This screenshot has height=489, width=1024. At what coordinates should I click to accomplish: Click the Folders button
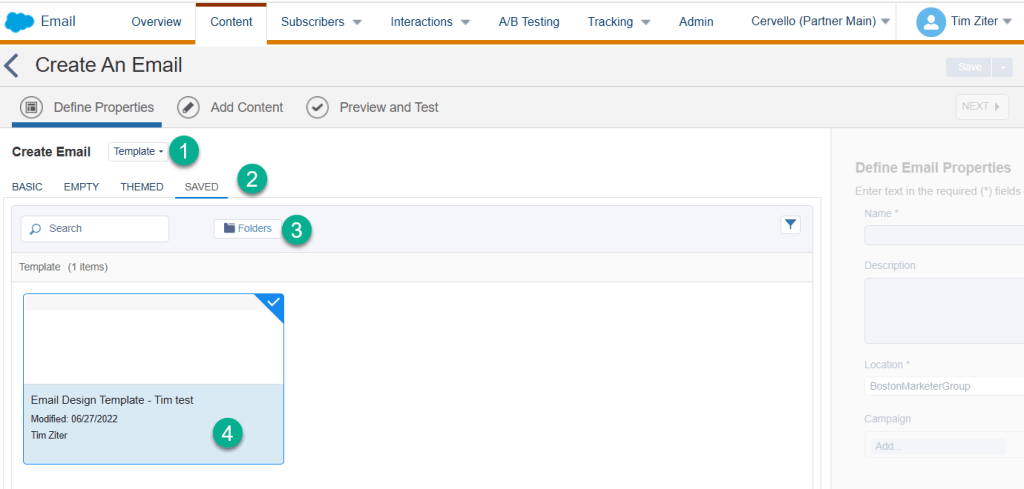[x=248, y=228]
